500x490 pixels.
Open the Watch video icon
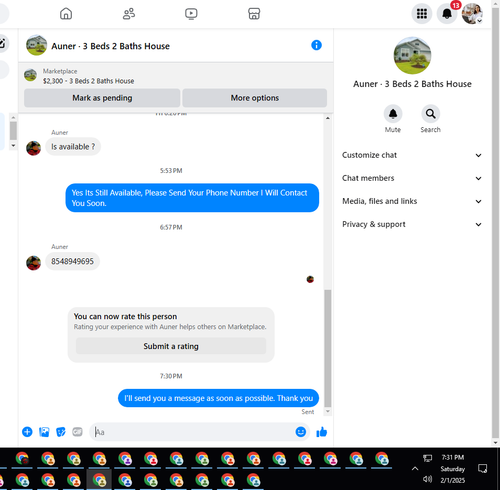(x=191, y=14)
